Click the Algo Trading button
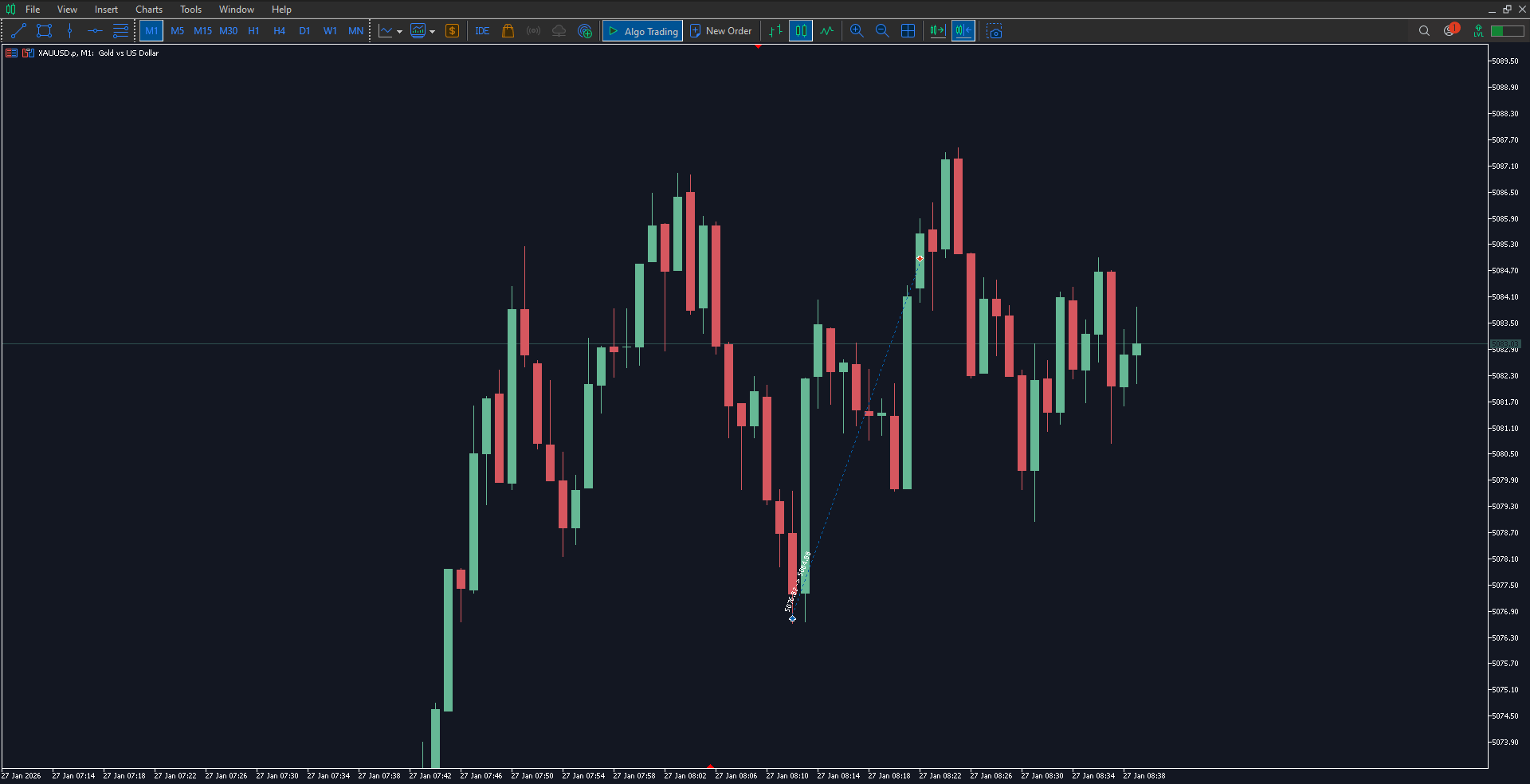 coord(643,31)
